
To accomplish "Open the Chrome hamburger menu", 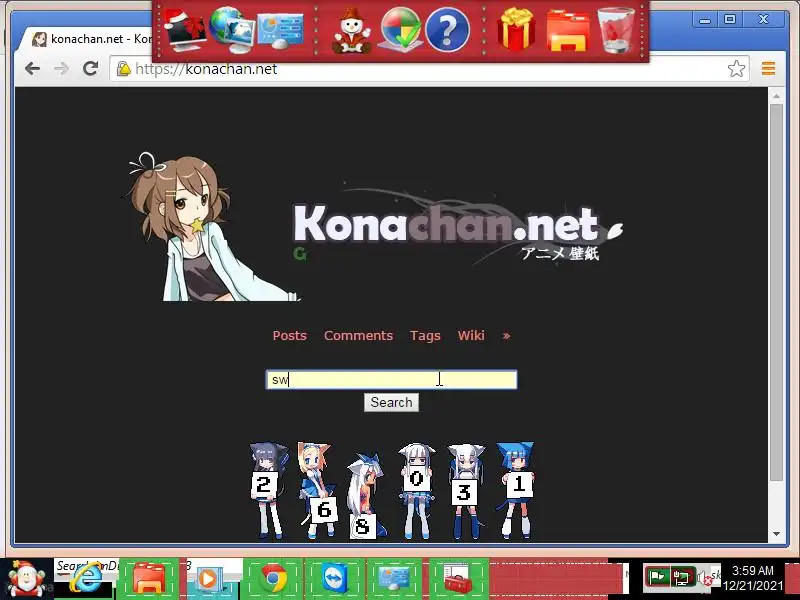I will coord(768,68).
